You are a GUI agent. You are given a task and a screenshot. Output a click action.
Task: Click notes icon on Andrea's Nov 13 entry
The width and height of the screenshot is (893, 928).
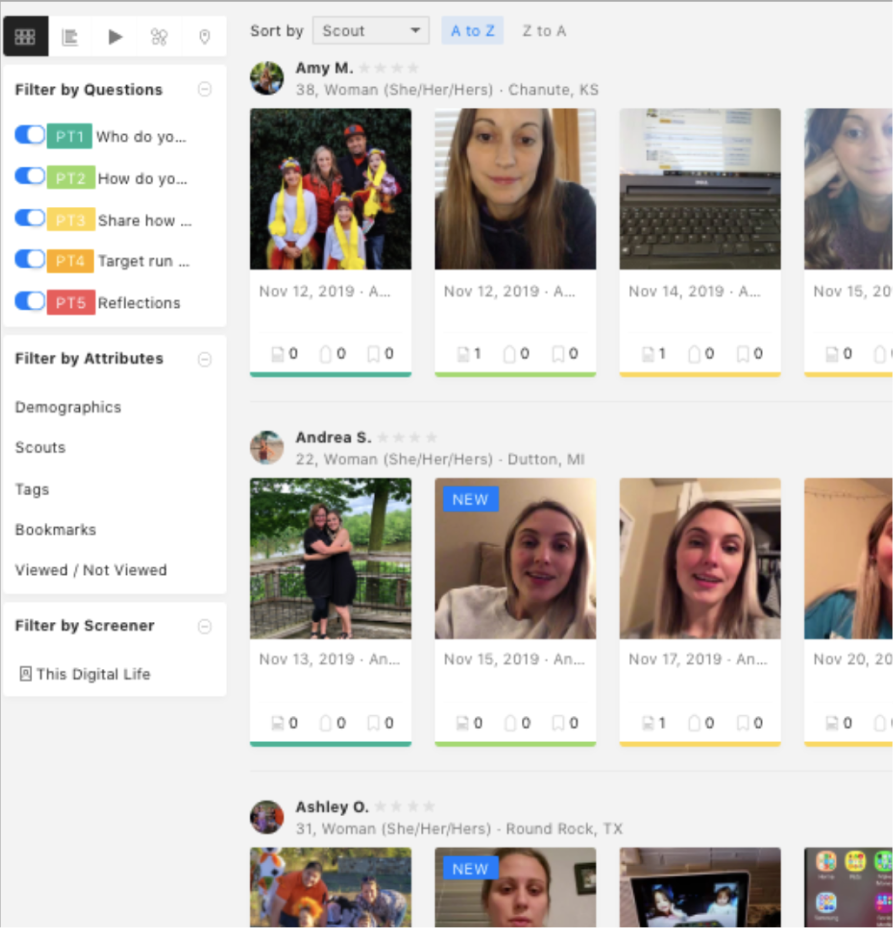coord(278,723)
